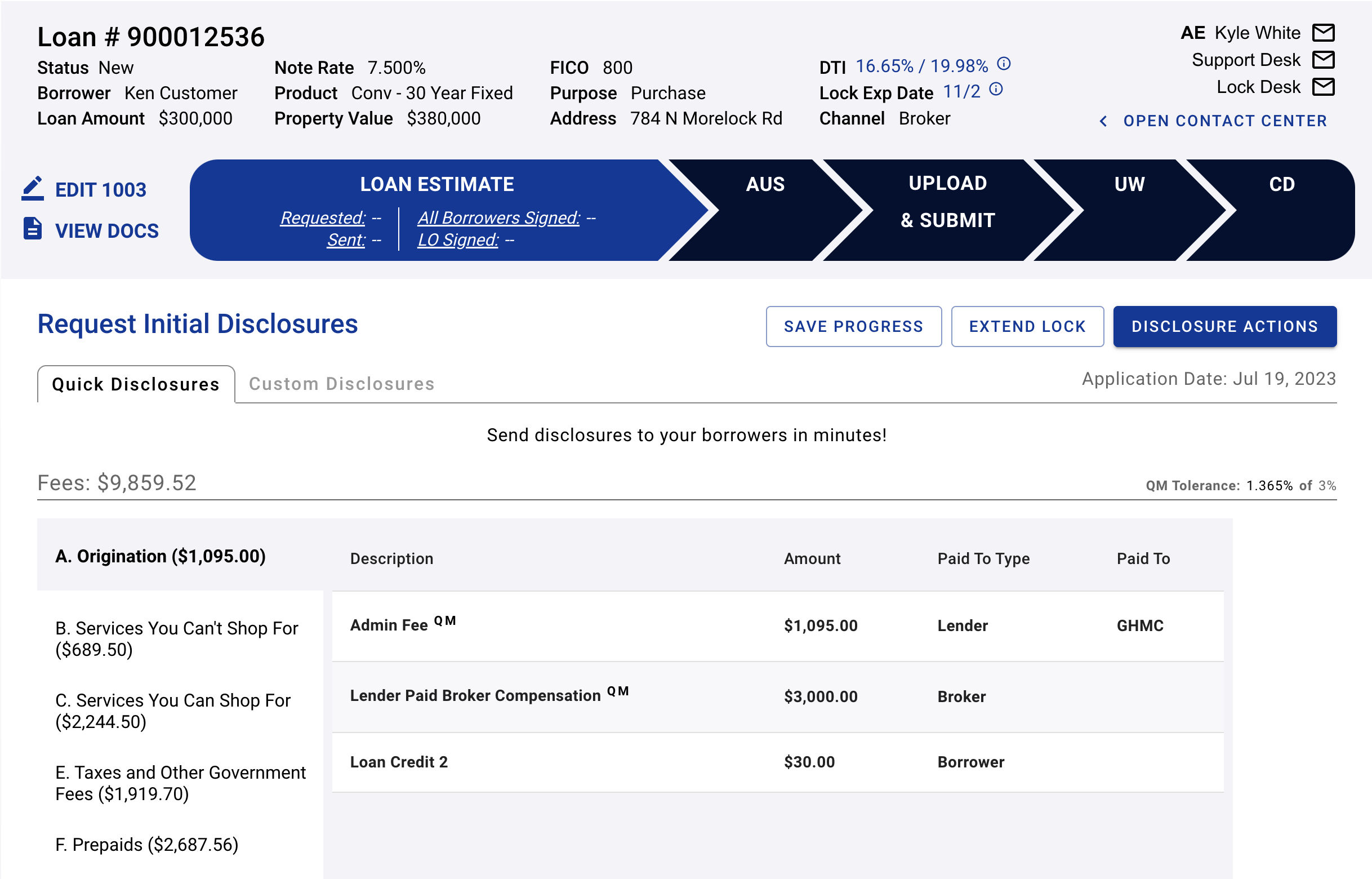Click the Loan Credit 2 description
The image size is (1372, 879).
(398, 762)
